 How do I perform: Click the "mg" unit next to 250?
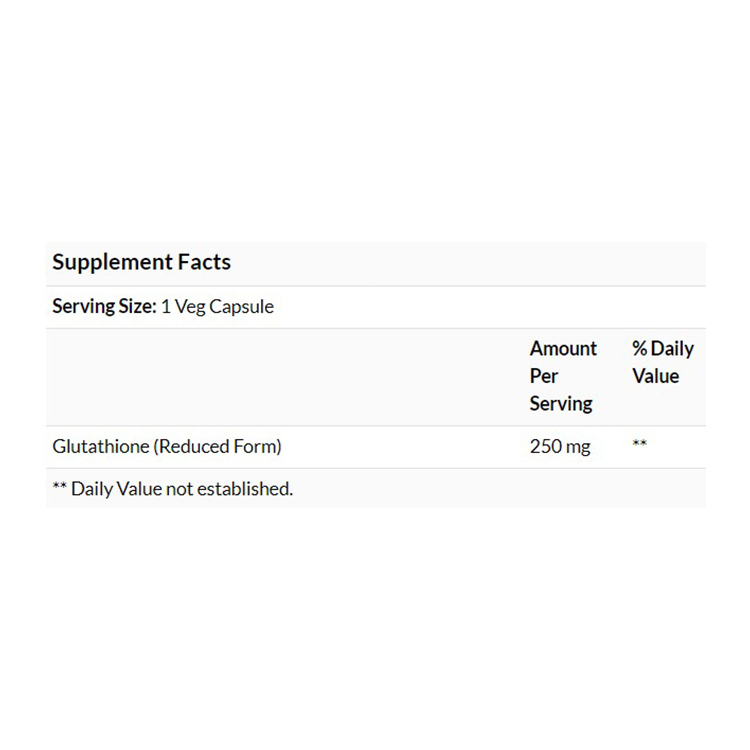click(x=578, y=448)
